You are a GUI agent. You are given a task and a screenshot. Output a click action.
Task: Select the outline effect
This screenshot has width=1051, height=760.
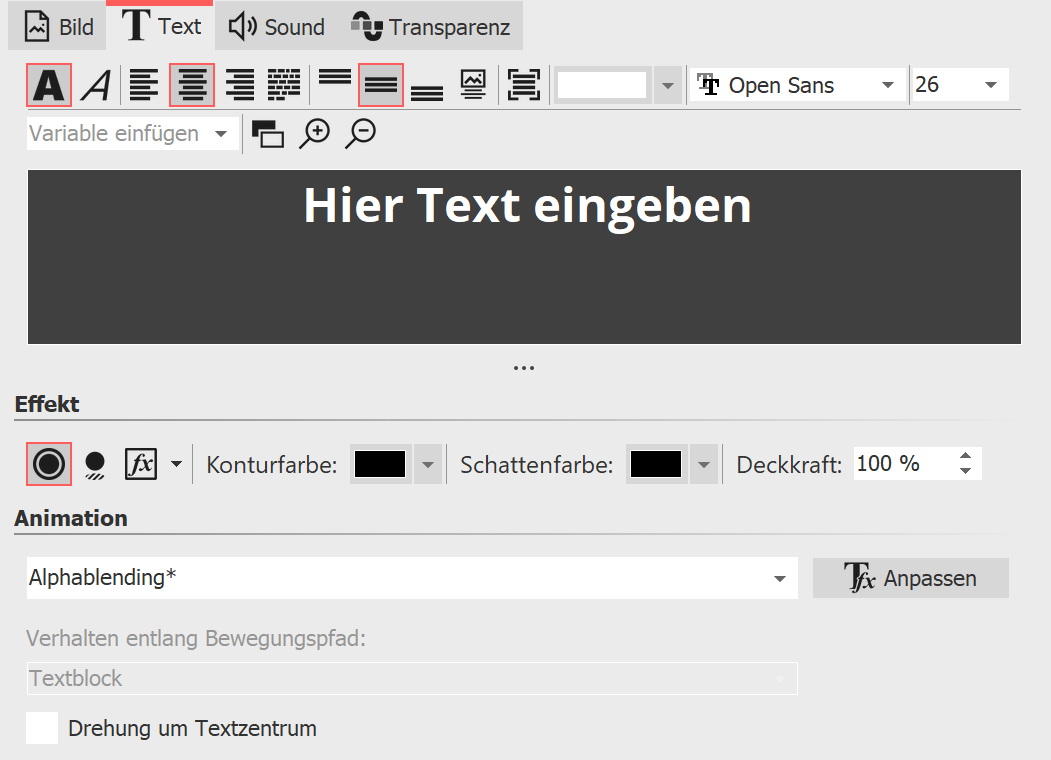click(48, 463)
